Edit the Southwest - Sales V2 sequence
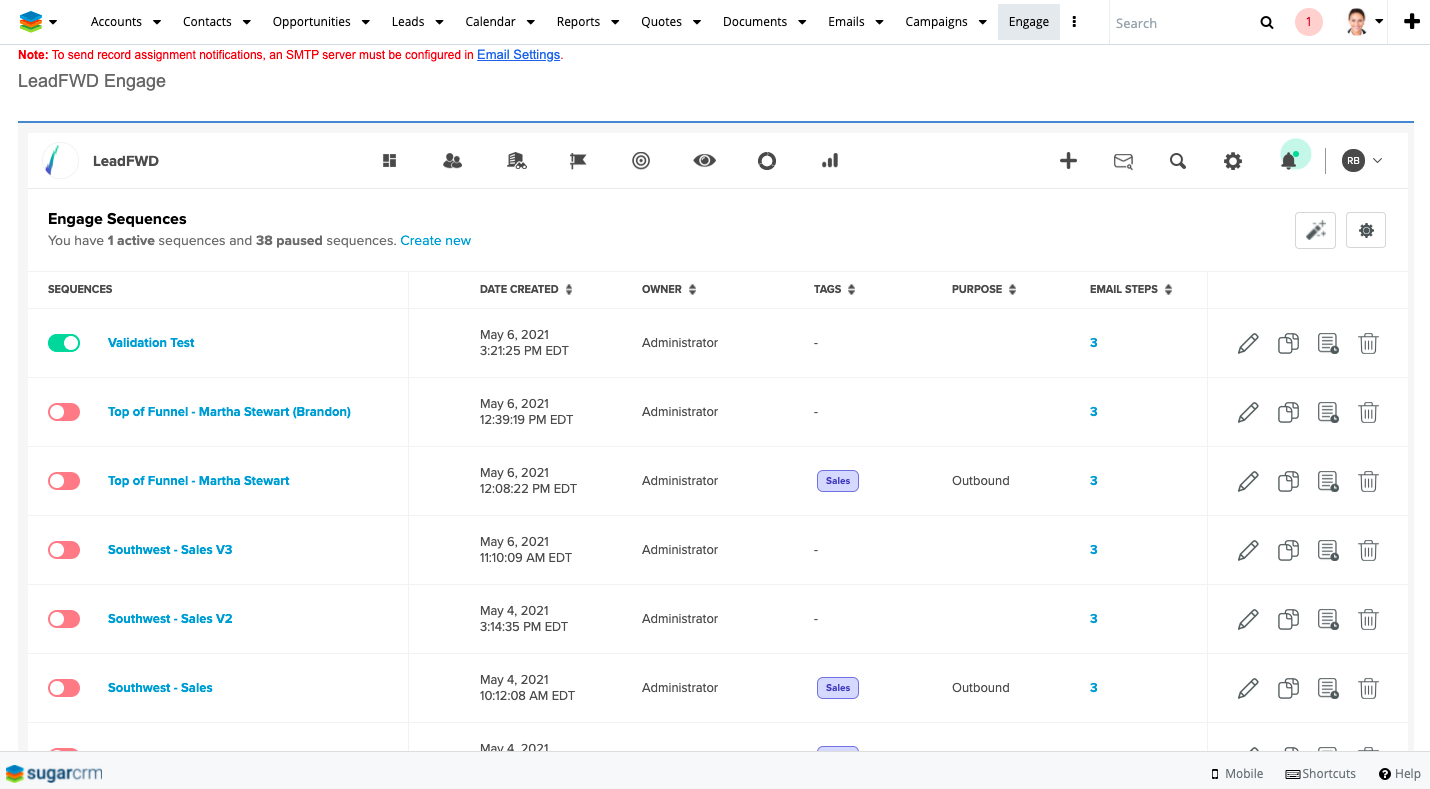The image size is (1430, 789). (1248, 619)
